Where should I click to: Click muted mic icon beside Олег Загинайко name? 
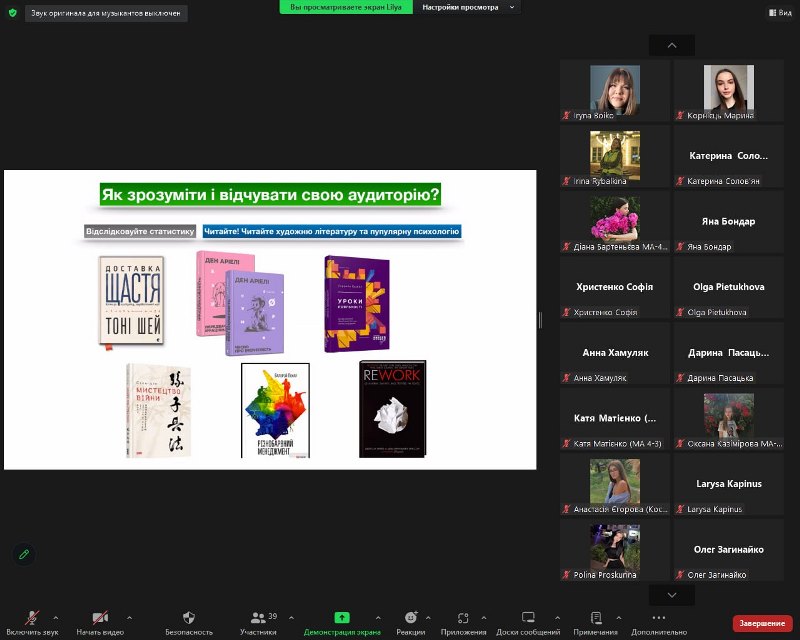(680, 575)
